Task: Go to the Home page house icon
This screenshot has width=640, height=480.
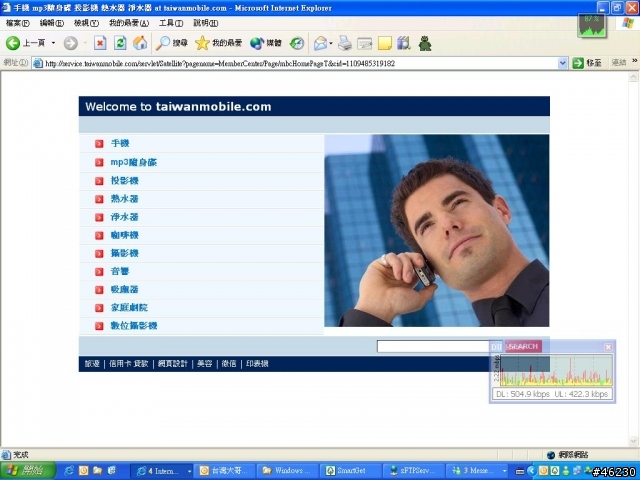Action: coord(140,43)
